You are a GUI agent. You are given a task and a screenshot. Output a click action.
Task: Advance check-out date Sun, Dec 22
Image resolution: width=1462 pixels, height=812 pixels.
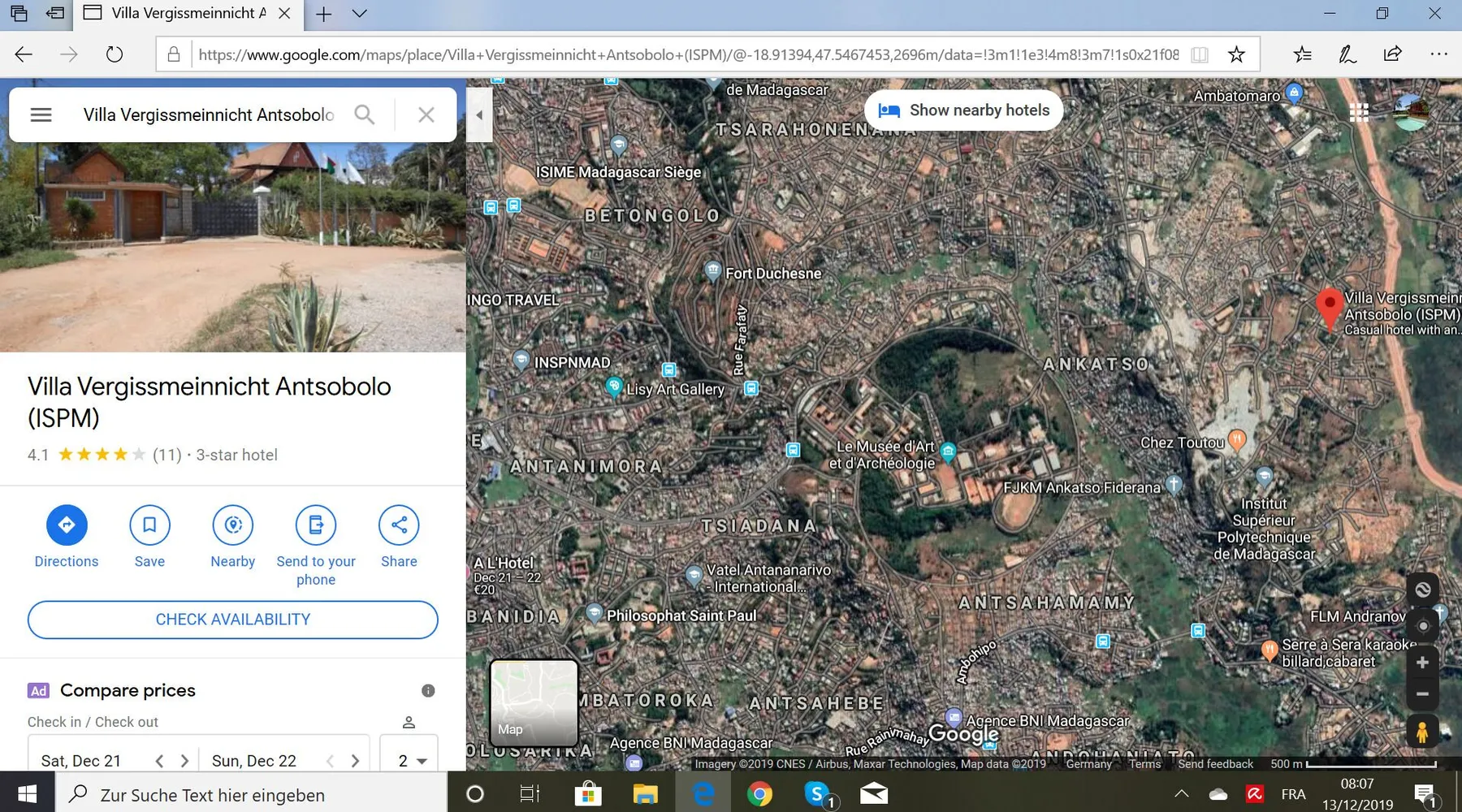(x=355, y=761)
